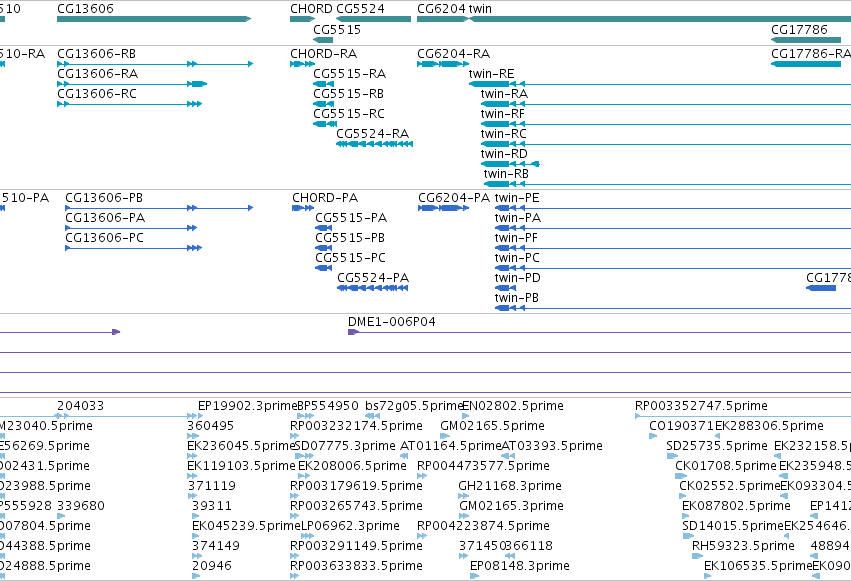Open the CG6204-PA protein label
851x581 pixels.
click(454, 198)
